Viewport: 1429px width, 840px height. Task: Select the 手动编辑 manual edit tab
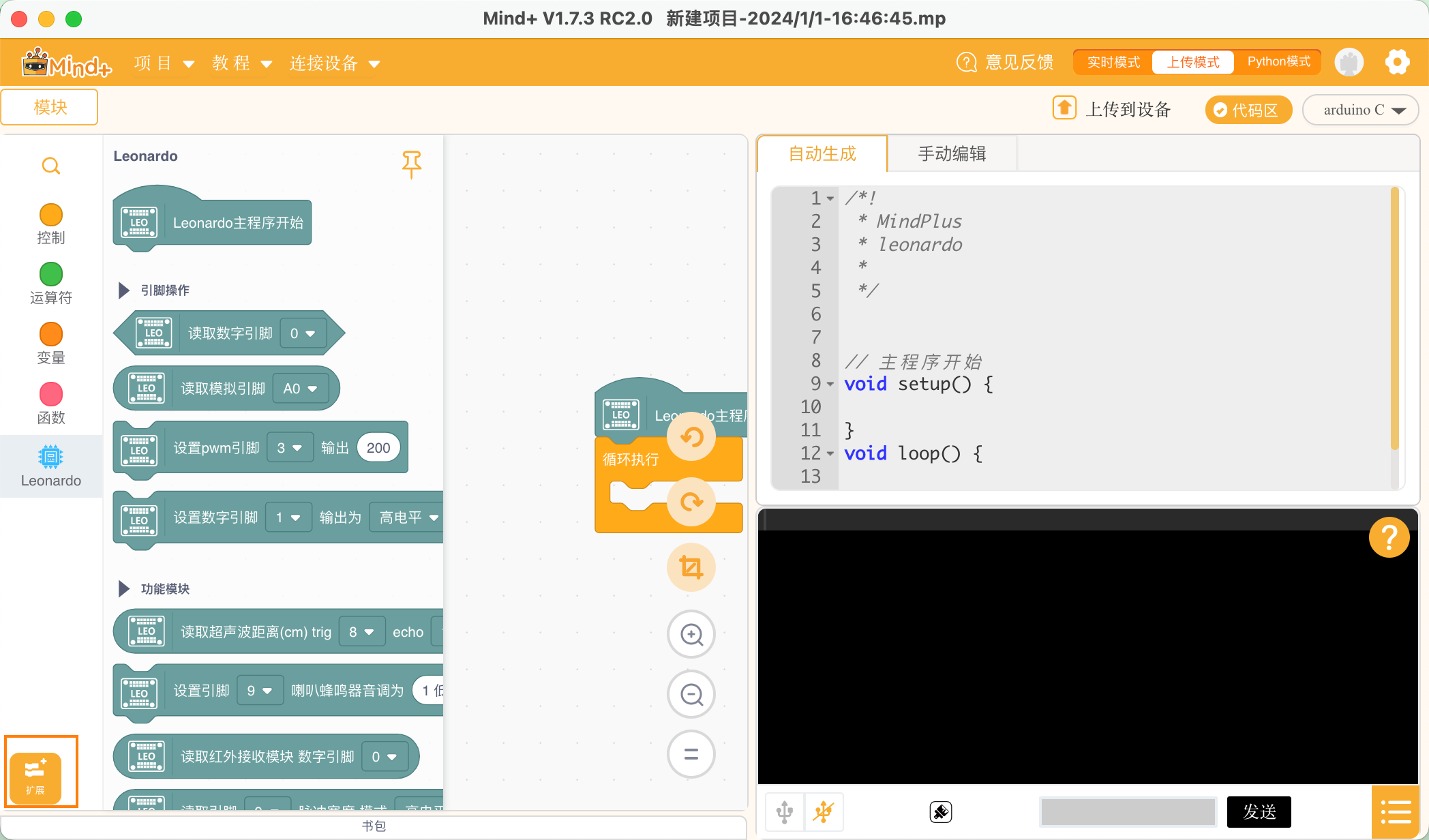pyautogui.click(x=952, y=153)
